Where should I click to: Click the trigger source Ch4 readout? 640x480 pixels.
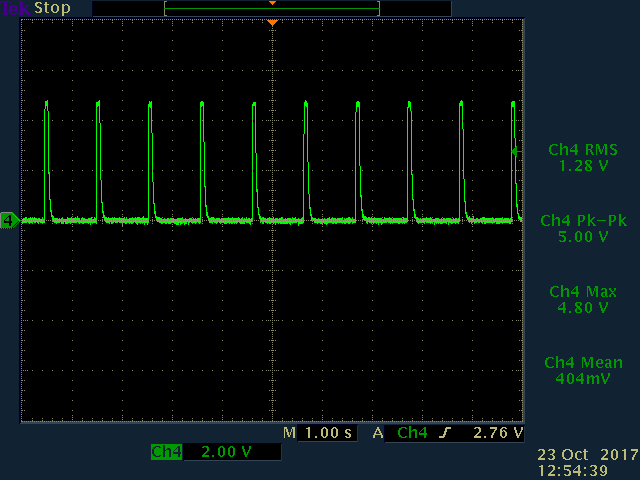tap(412, 433)
